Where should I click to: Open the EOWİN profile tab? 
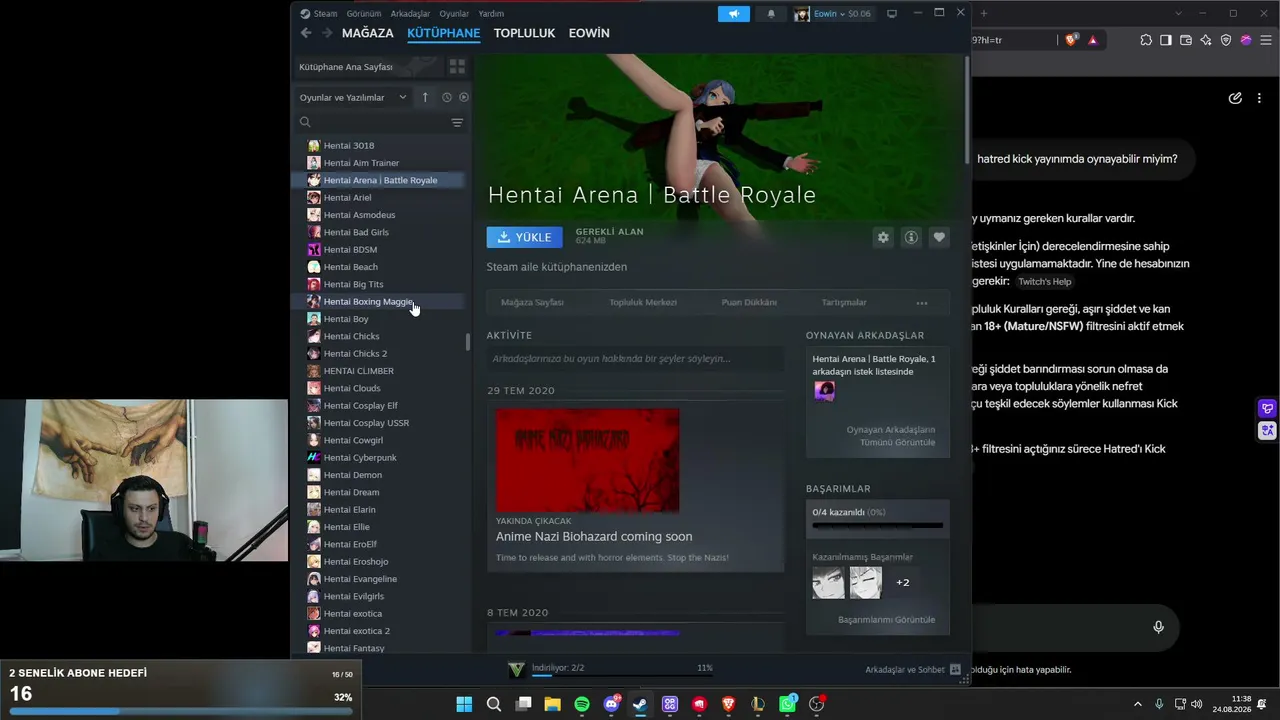coord(589,33)
